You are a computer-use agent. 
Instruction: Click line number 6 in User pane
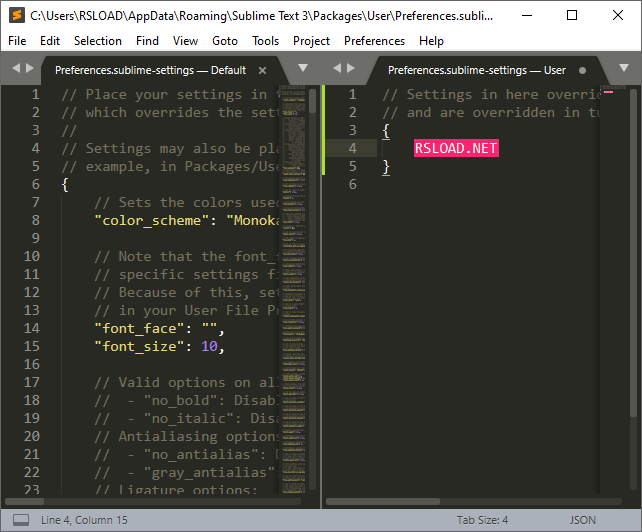pyautogui.click(x=353, y=184)
